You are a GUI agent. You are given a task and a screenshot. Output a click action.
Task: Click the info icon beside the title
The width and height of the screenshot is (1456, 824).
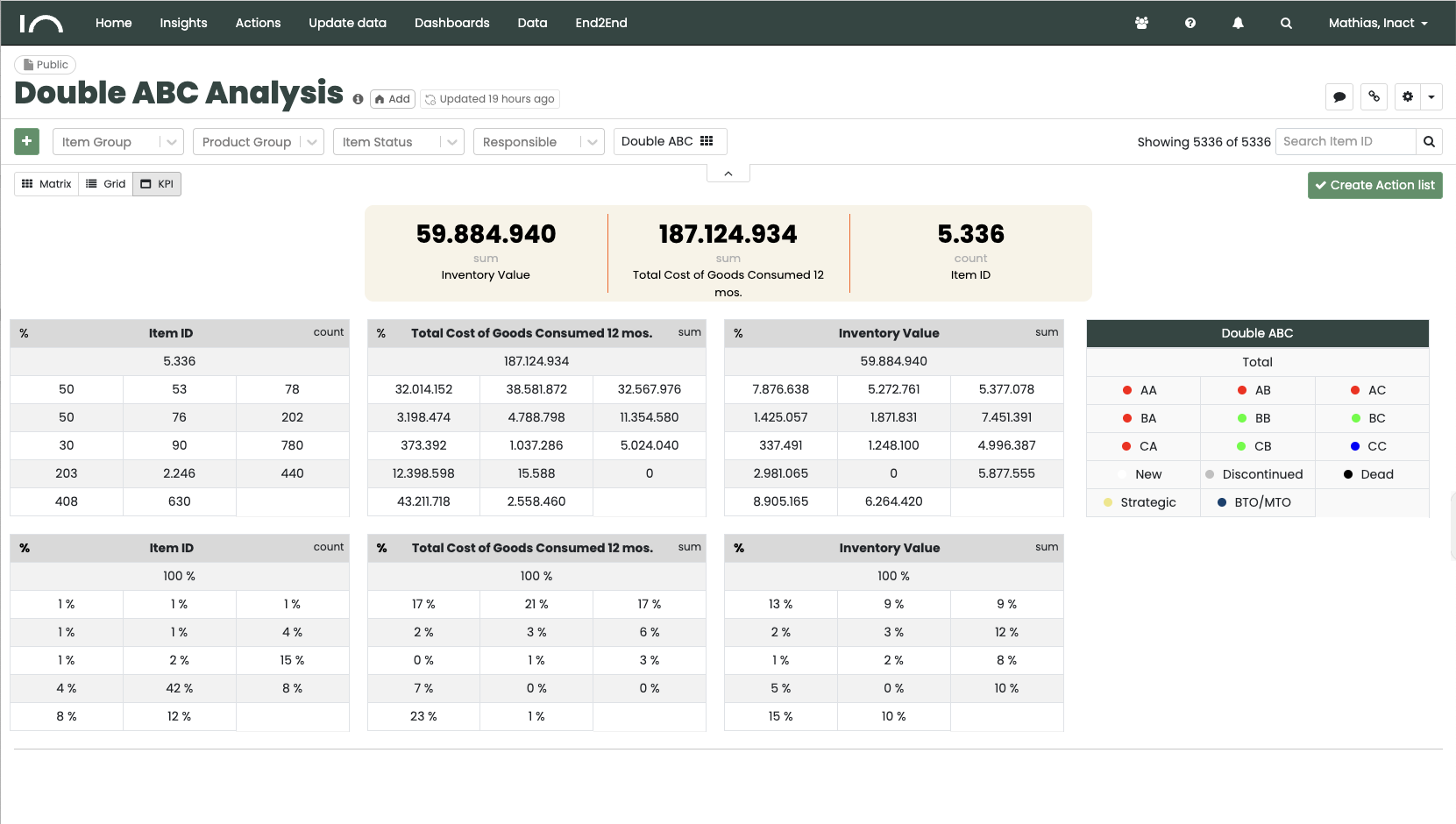[358, 99]
